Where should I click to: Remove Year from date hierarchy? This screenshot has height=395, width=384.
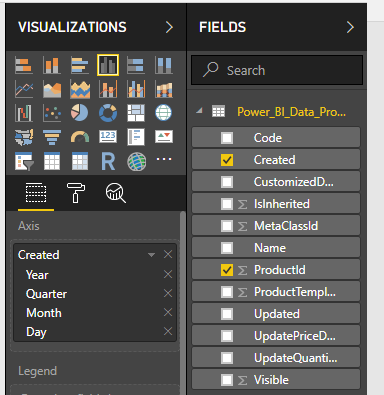(x=168, y=274)
